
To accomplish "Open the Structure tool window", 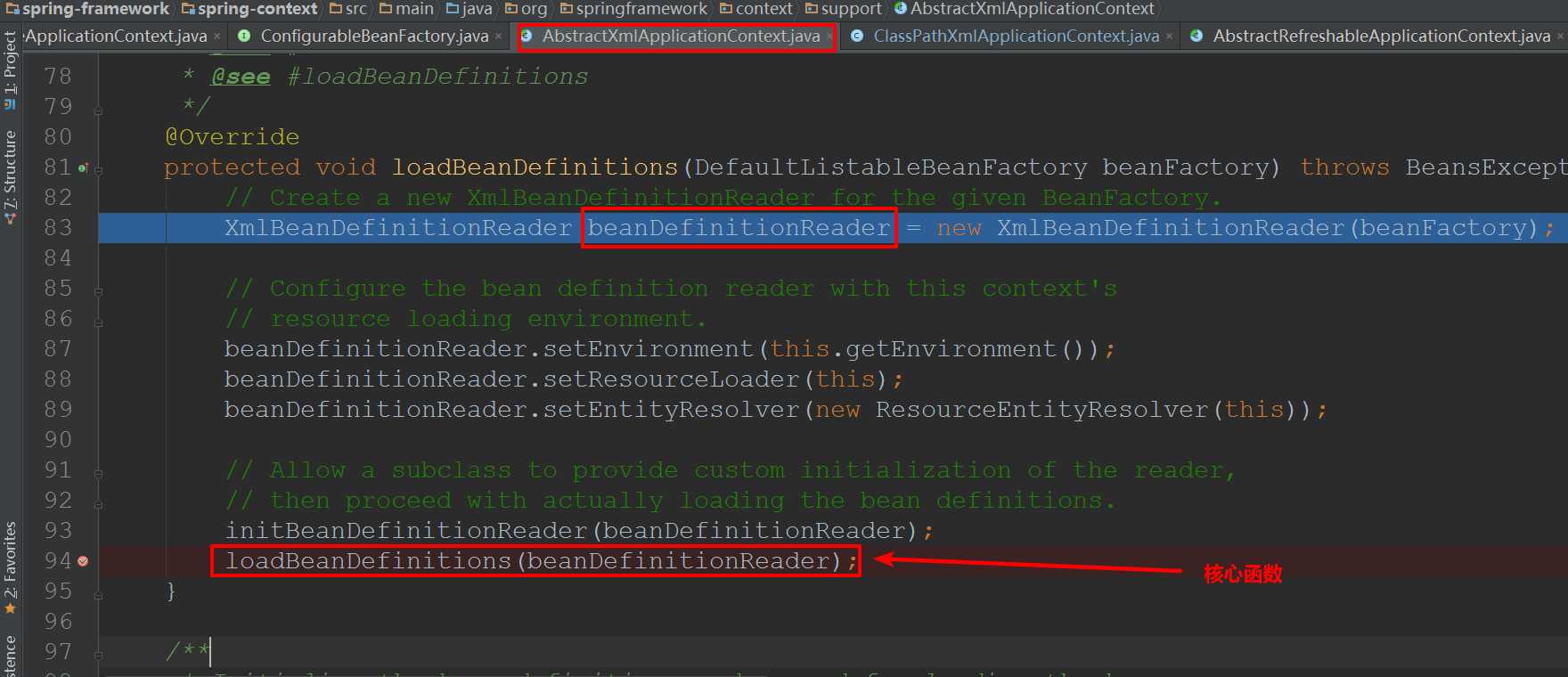I will [x=10, y=176].
